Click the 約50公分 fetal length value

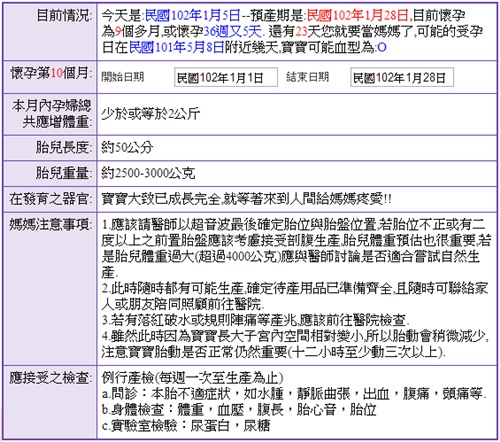[127, 147]
